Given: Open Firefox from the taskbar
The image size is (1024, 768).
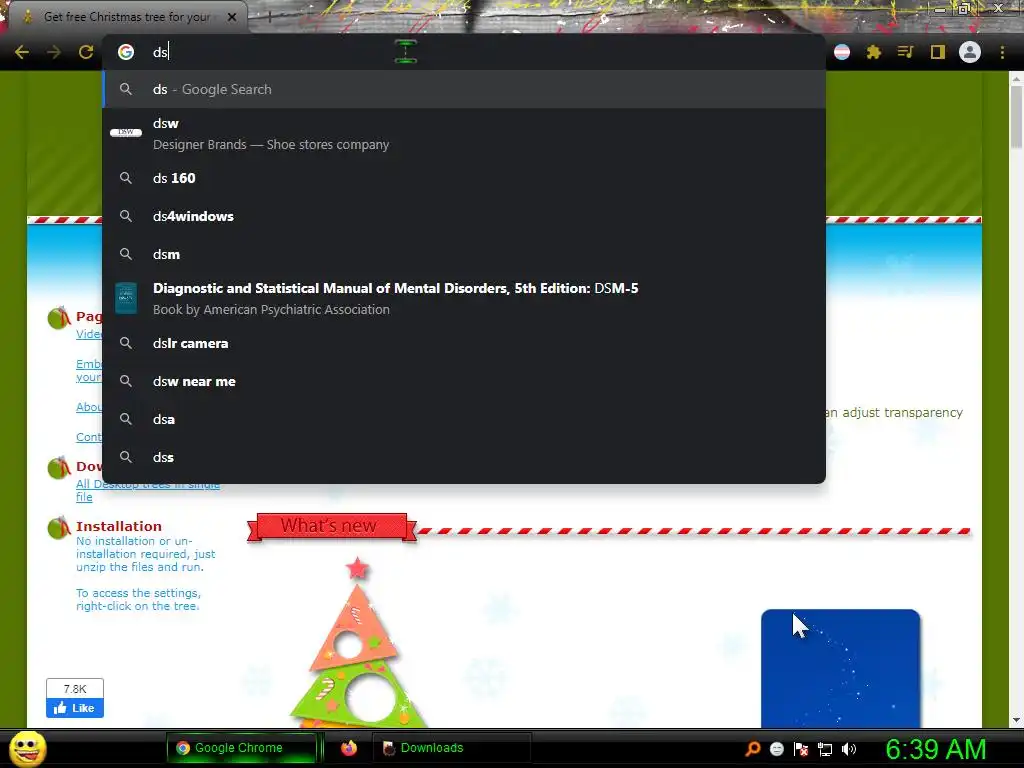Looking at the screenshot, I should pyautogui.click(x=349, y=748).
